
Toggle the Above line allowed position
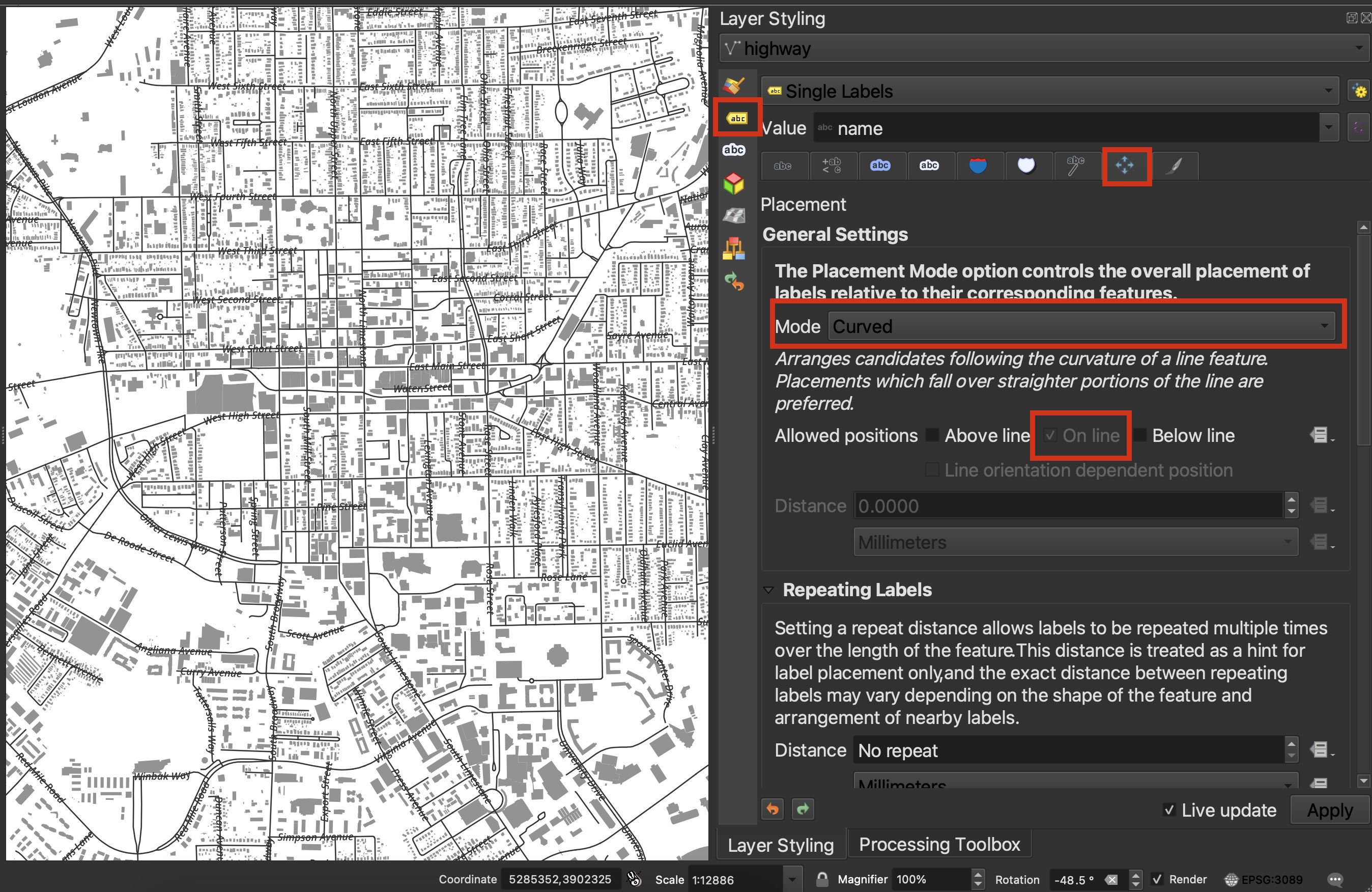point(931,436)
